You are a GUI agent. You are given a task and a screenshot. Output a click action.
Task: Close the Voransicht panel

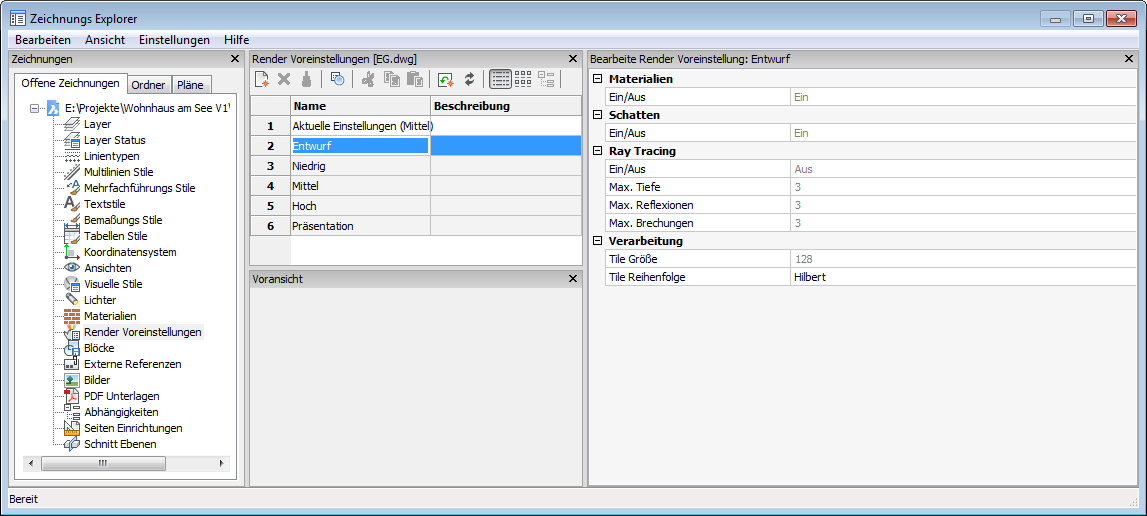click(573, 279)
